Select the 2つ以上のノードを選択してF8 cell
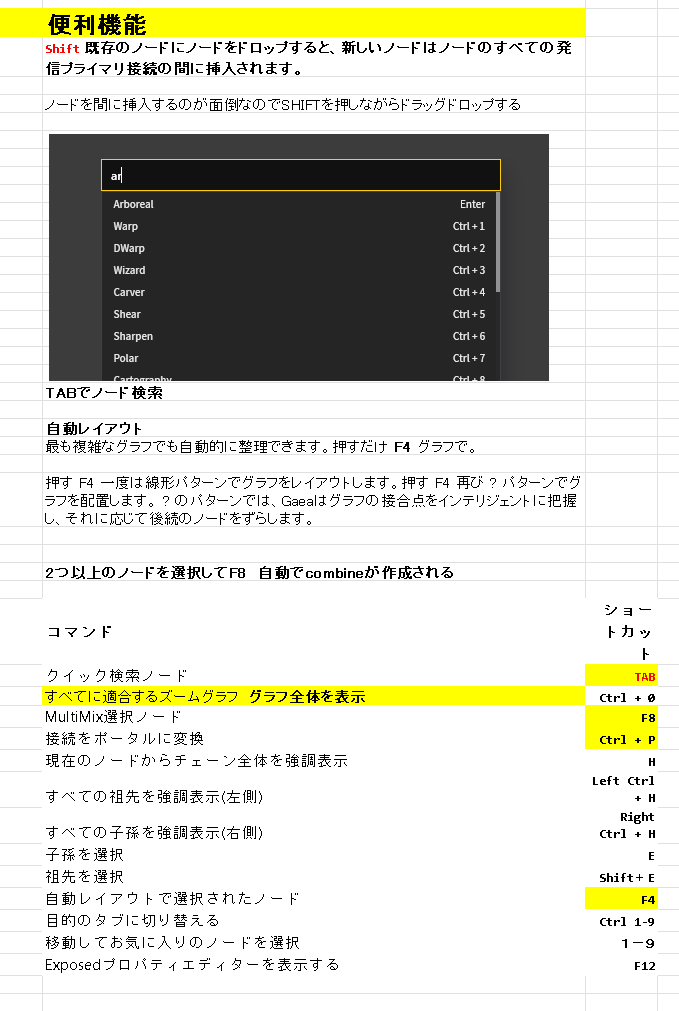Viewport: 679px width, 1011px height. coord(314,572)
